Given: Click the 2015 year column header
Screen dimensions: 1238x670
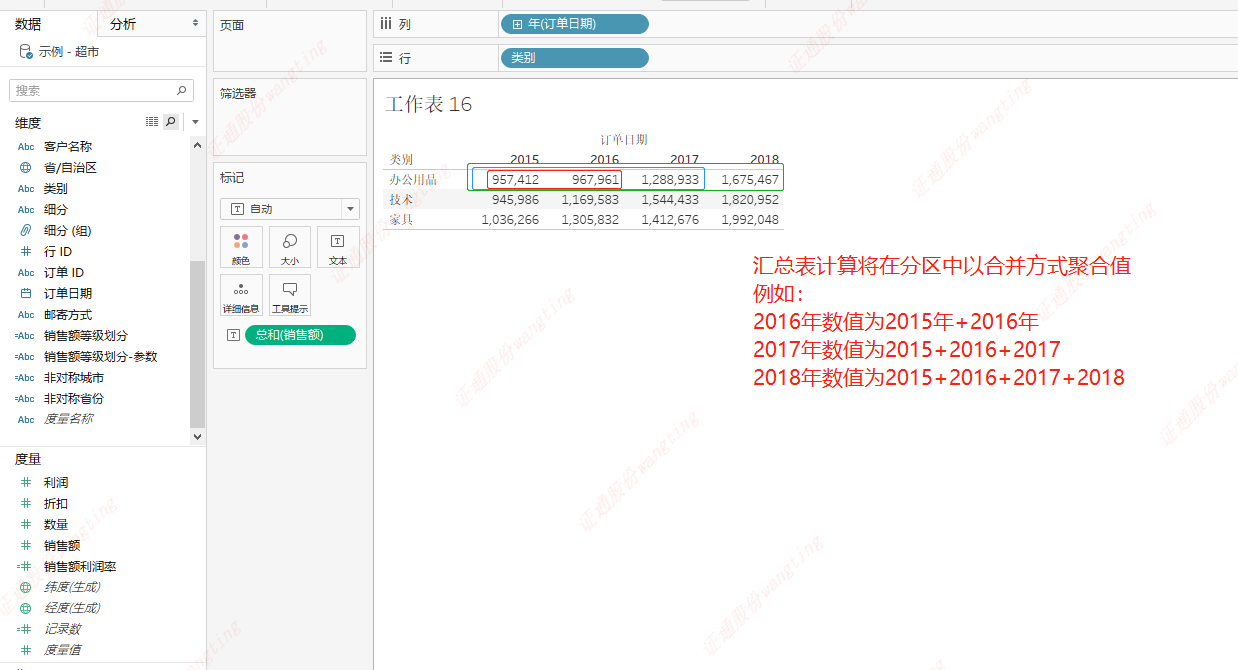Looking at the screenshot, I should (x=524, y=159).
